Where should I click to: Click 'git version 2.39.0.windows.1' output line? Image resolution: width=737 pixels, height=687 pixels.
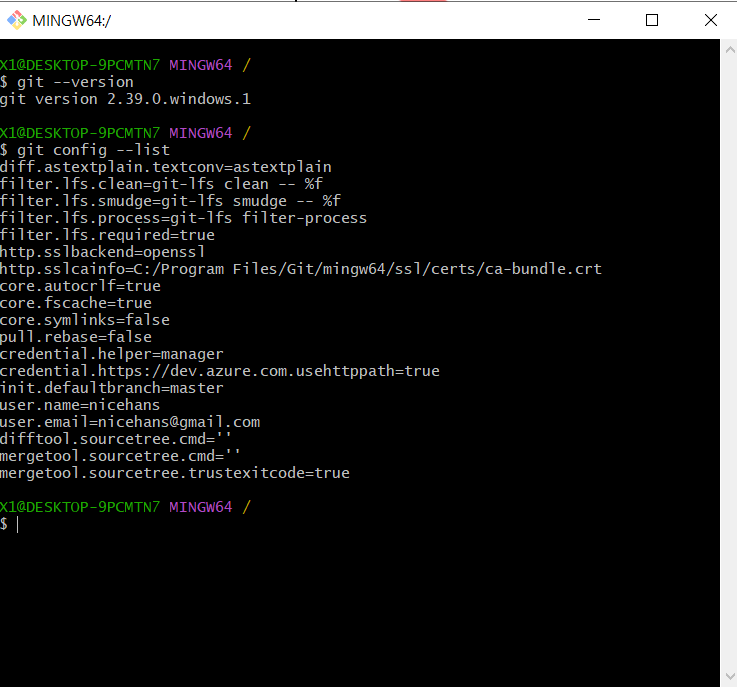pos(125,99)
